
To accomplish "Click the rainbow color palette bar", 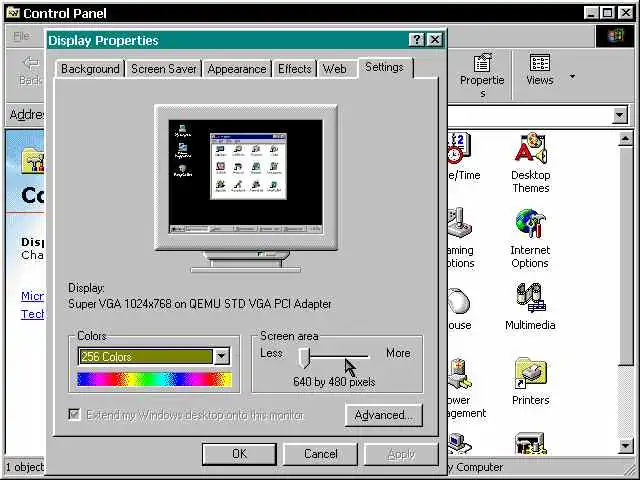I will point(155,379).
